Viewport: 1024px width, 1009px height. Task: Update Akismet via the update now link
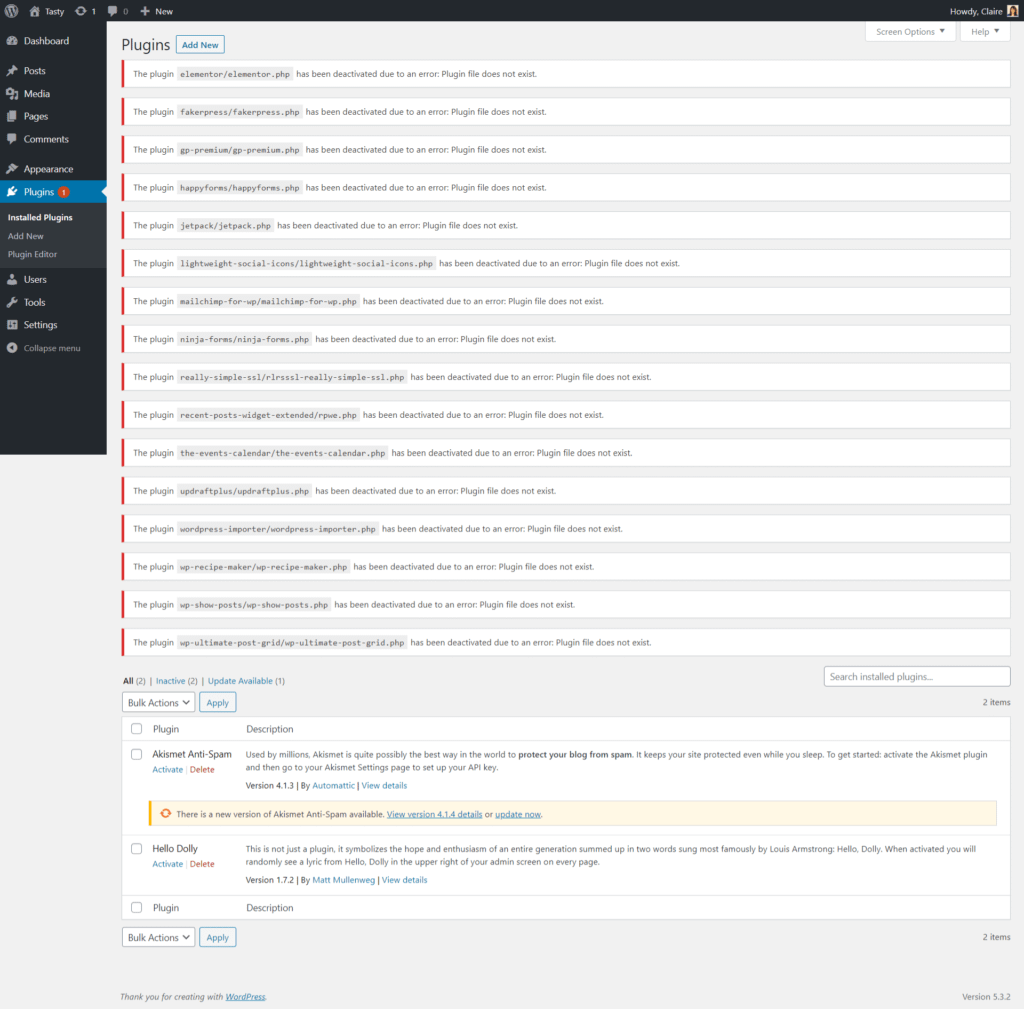pyautogui.click(x=517, y=813)
